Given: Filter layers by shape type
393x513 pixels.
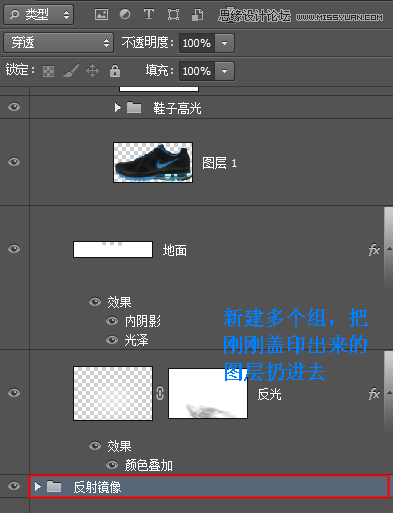Looking at the screenshot, I should 173,15.
